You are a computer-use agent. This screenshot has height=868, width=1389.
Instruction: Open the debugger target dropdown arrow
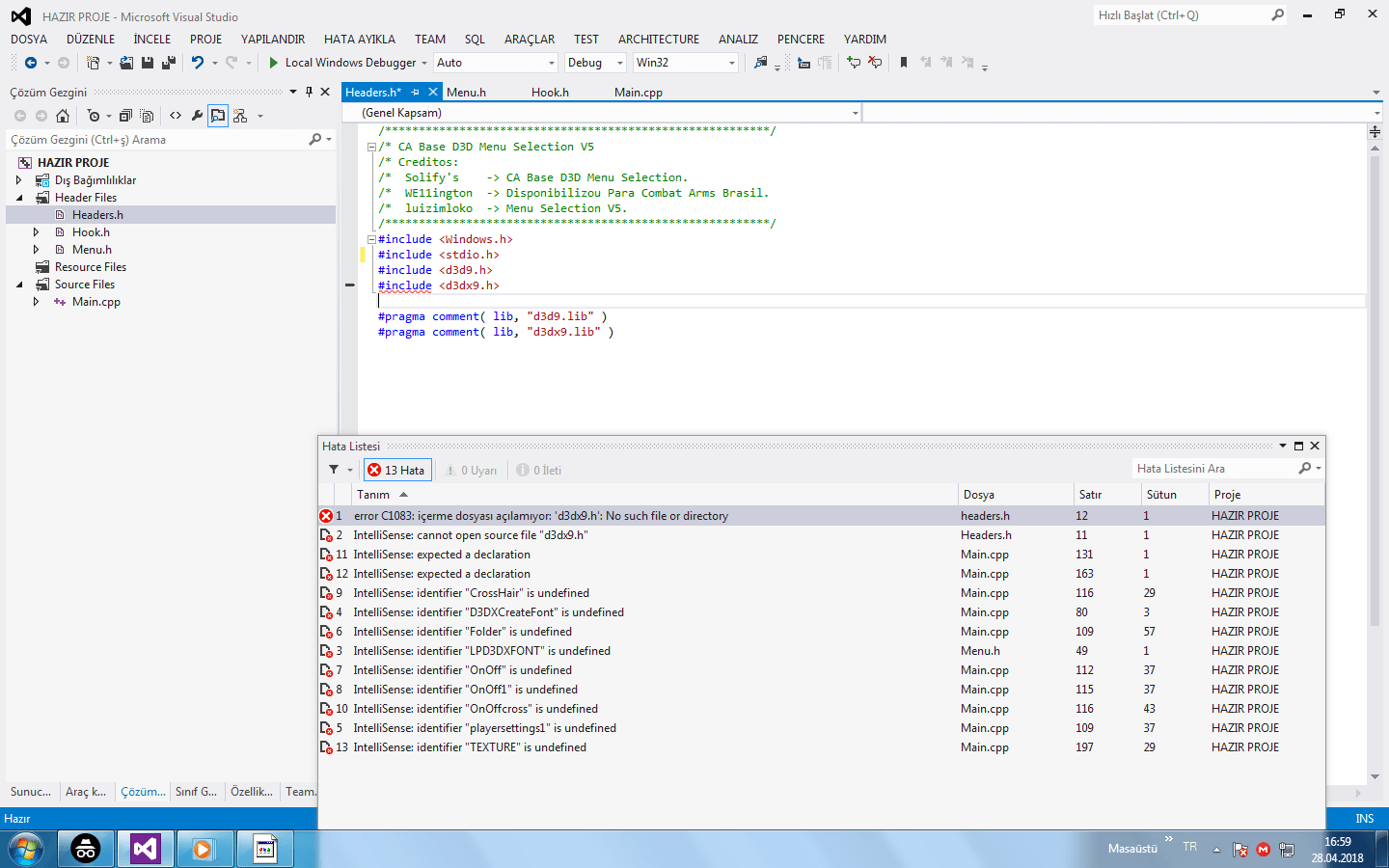424,63
